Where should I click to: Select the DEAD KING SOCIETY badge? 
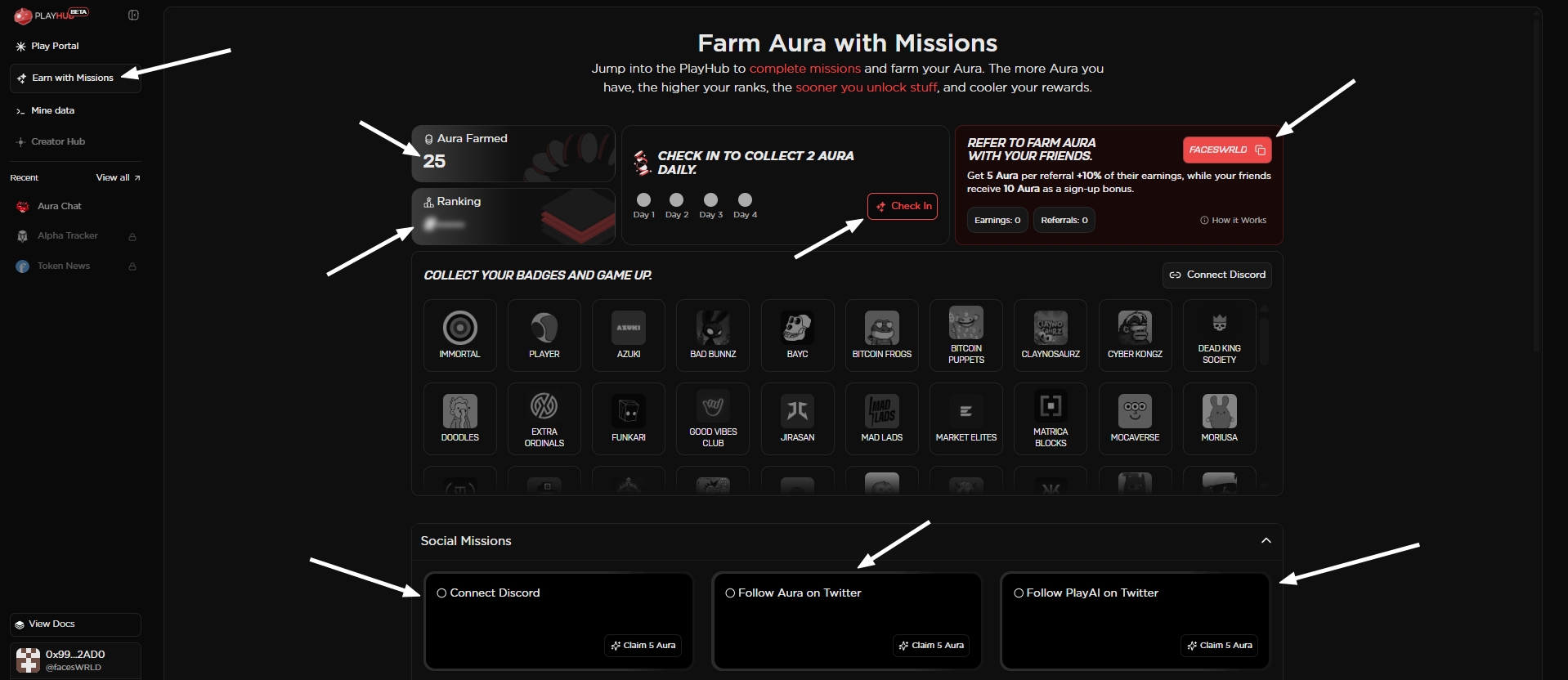pyautogui.click(x=1220, y=336)
